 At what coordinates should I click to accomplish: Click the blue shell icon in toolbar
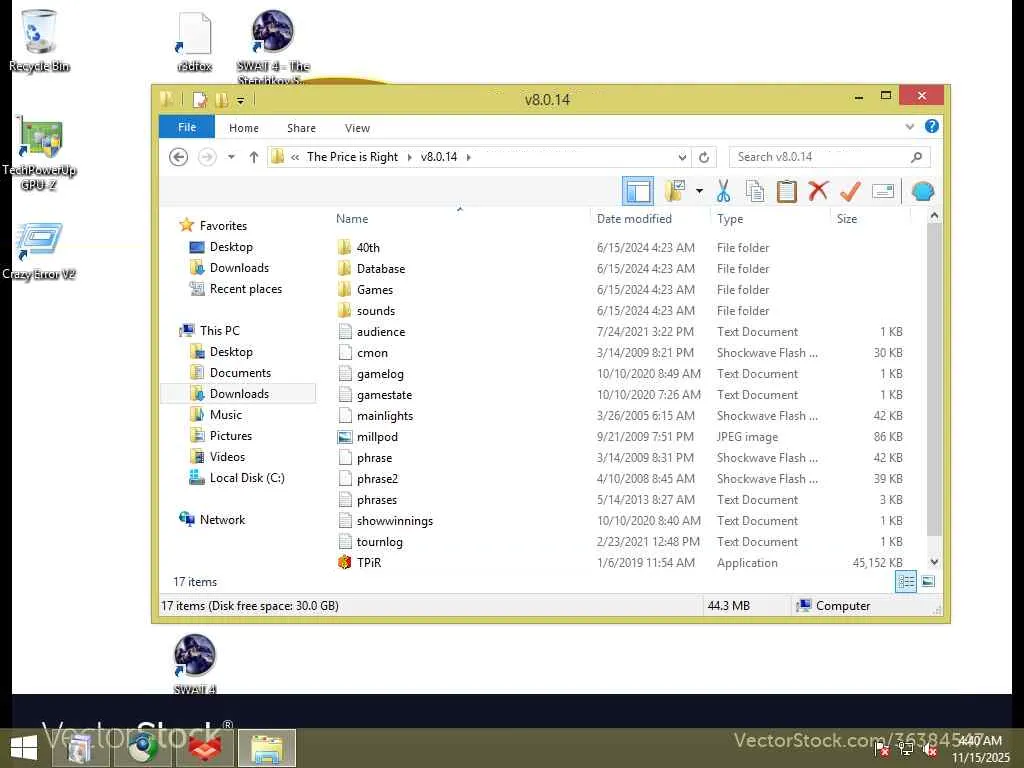pos(923,191)
